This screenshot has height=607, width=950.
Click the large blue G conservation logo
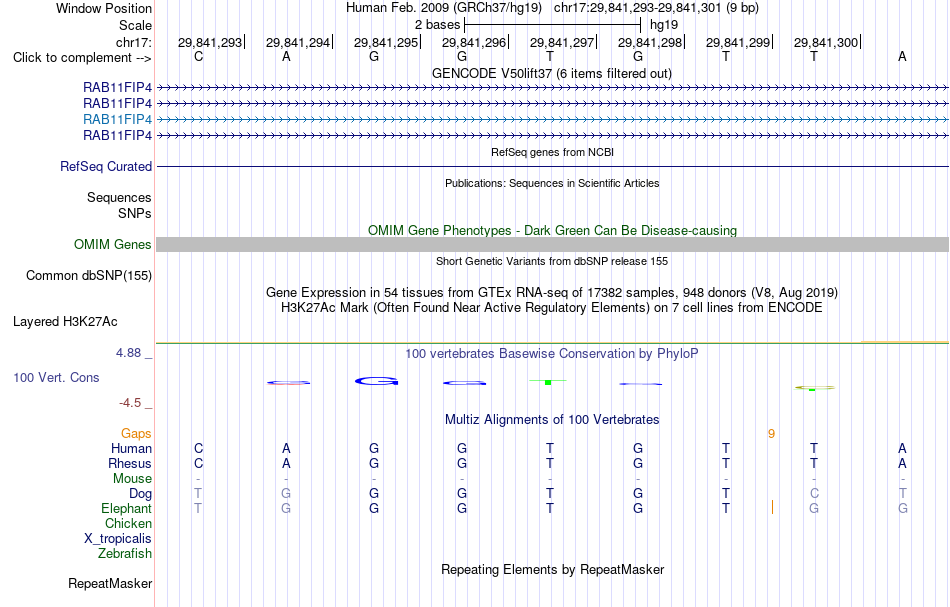376,381
